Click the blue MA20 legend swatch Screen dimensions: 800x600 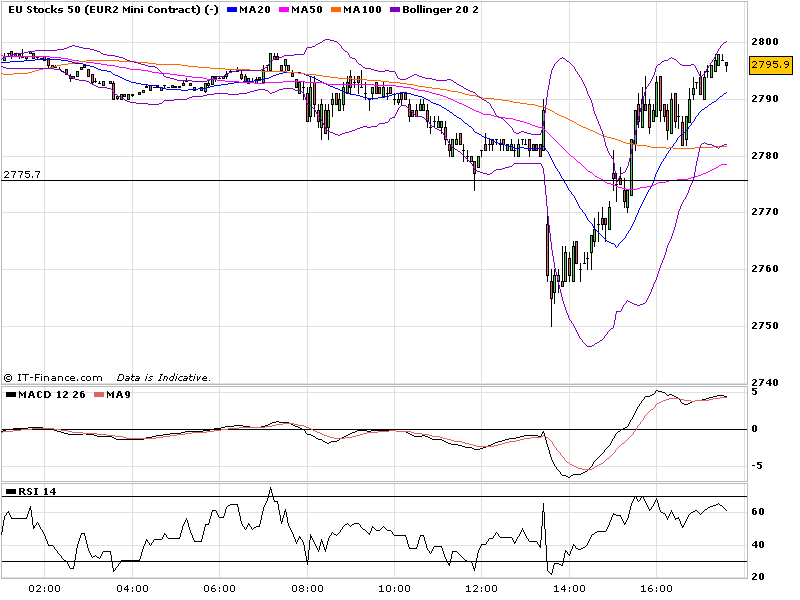232,10
